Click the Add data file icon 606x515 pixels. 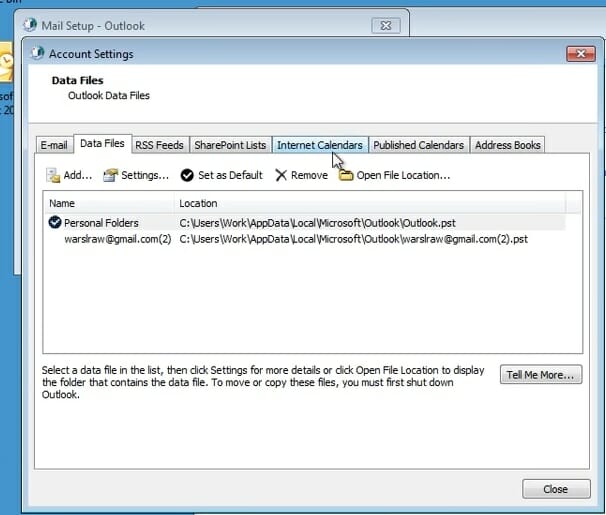pyautogui.click(x=53, y=175)
